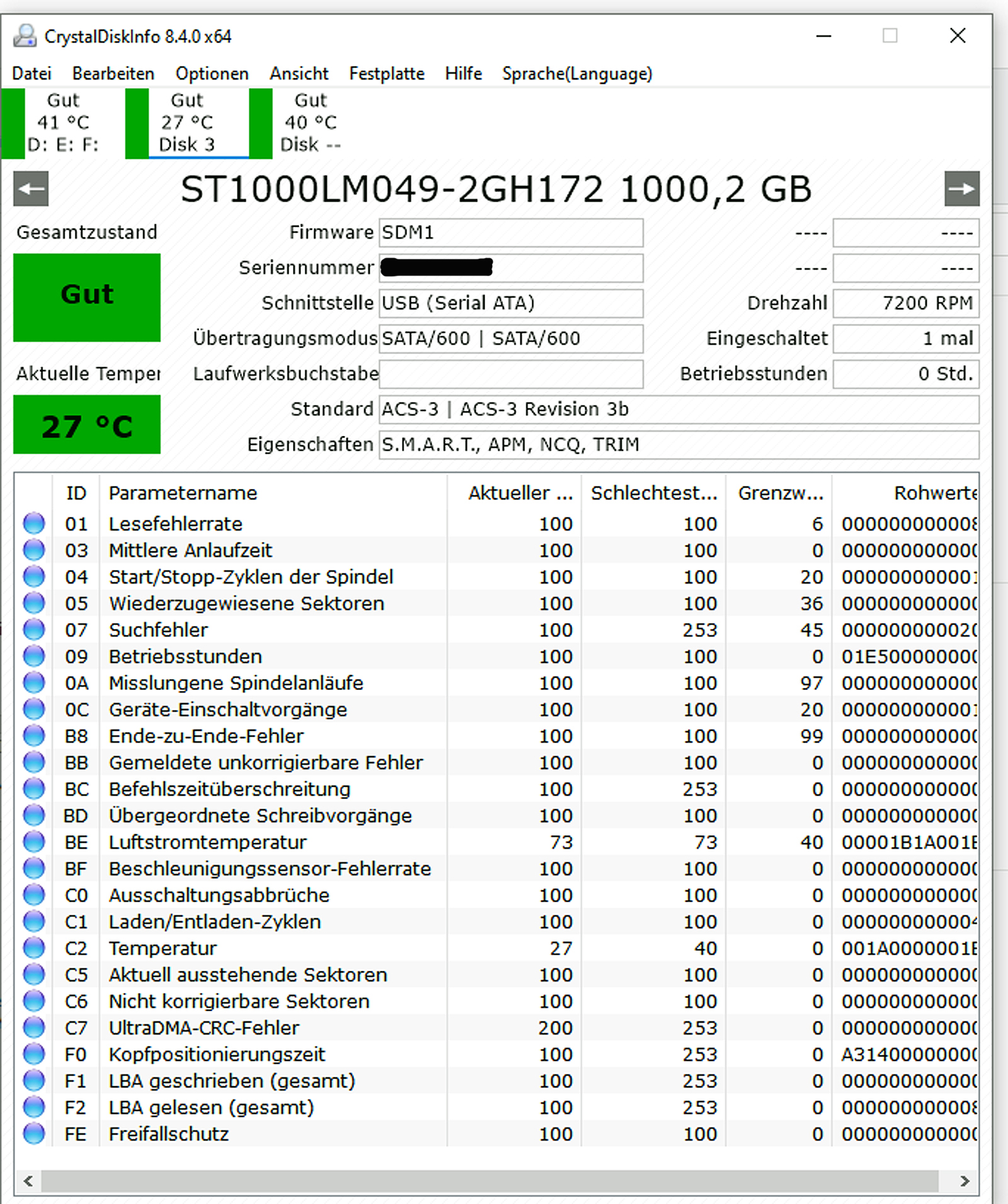Click status orb for Freifallschutz row
The width and height of the screenshot is (1008, 1204).
click(x=34, y=1133)
